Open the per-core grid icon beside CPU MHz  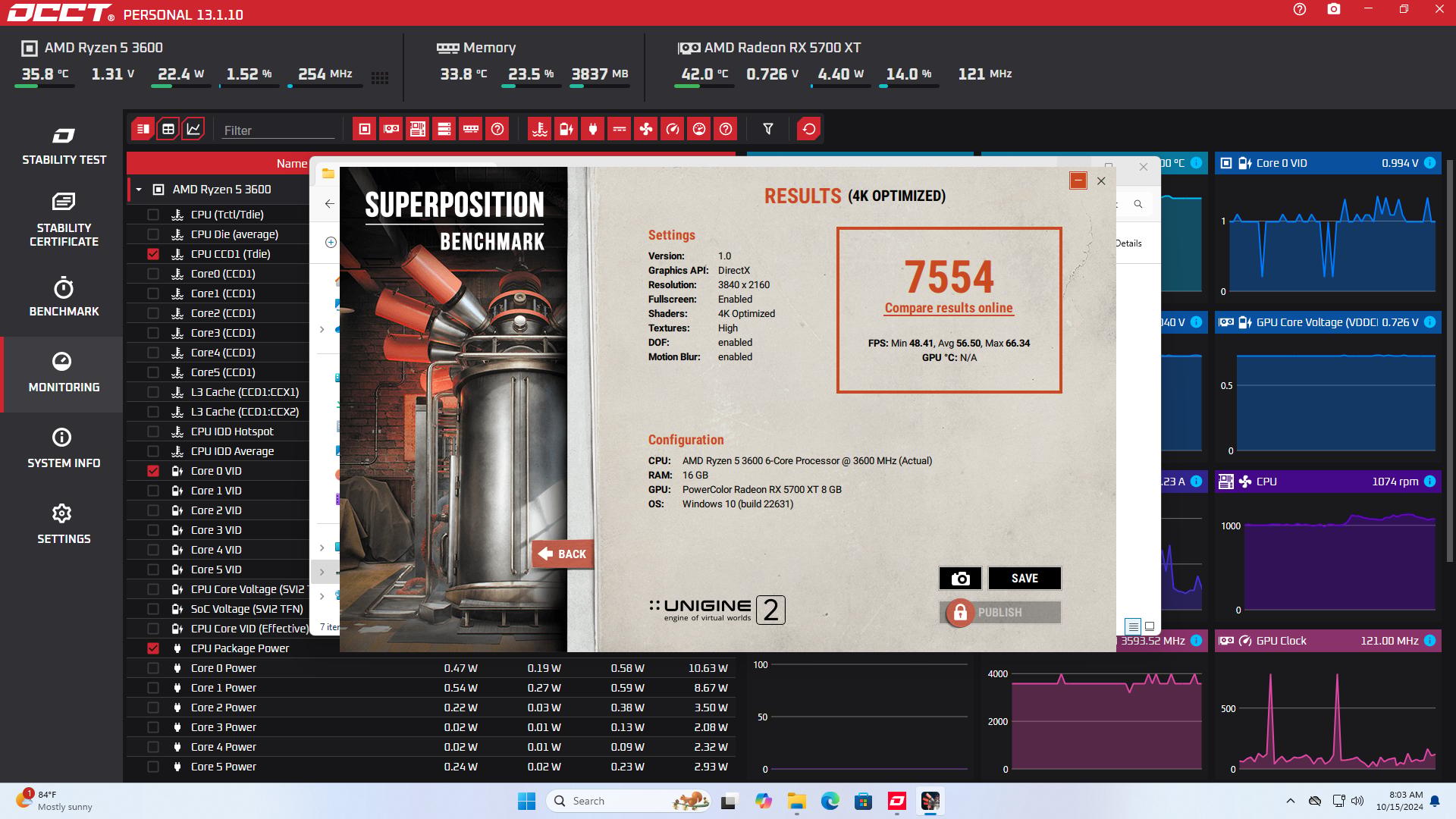[380, 77]
